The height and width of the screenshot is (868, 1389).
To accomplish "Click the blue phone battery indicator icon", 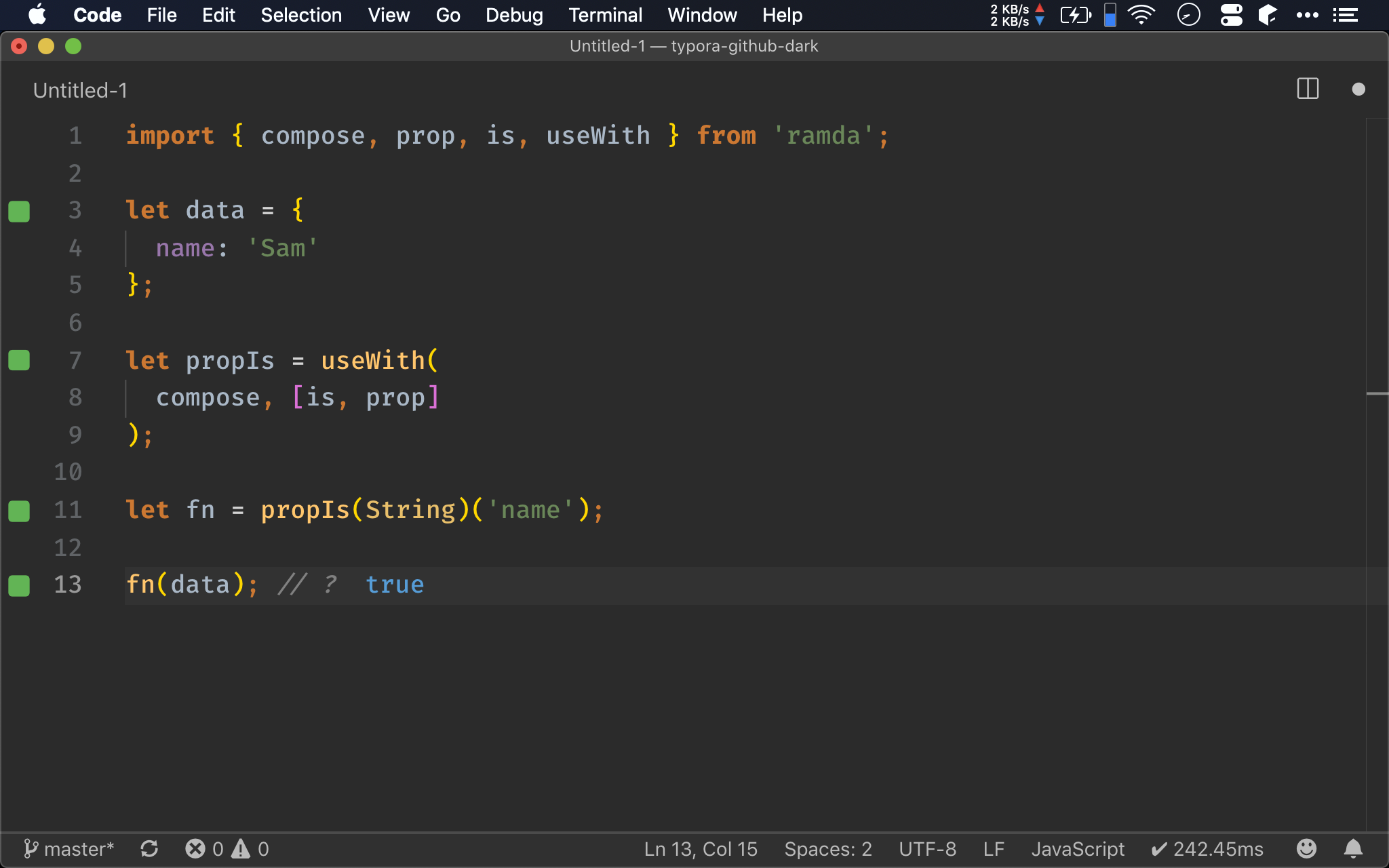I will click(x=1110, y=15).
